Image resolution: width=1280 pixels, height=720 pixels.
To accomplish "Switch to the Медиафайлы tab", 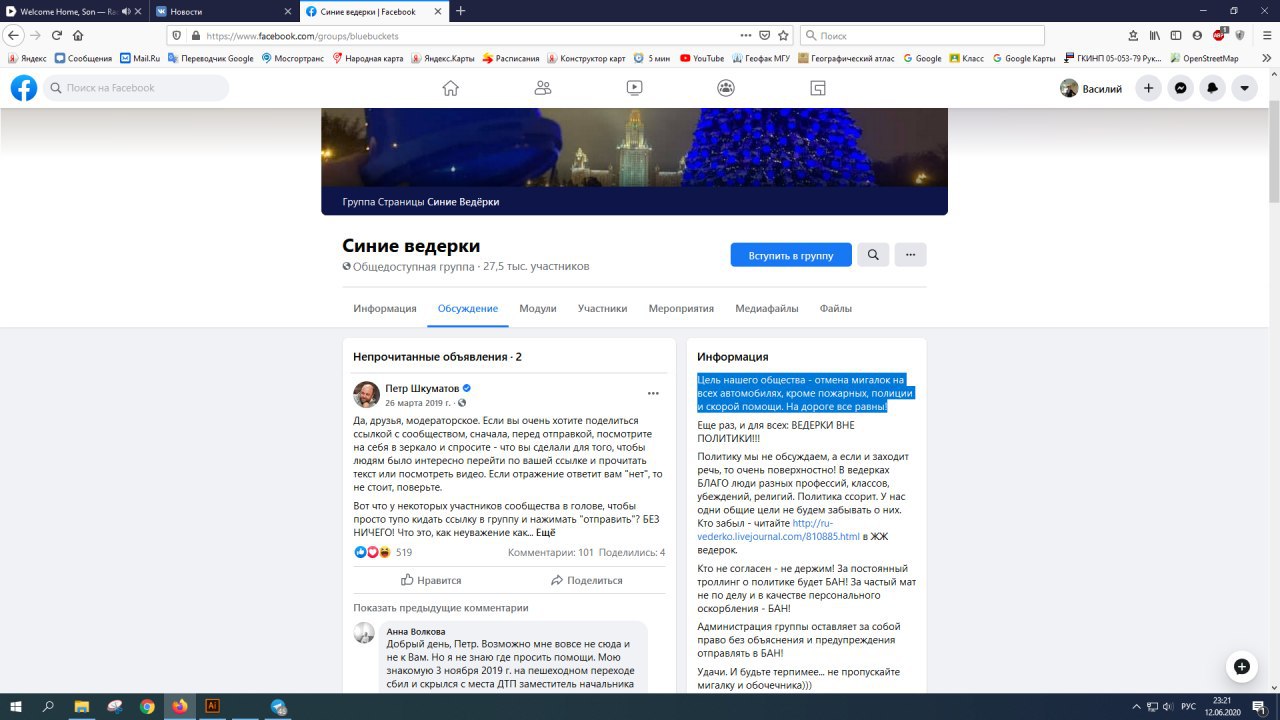I will [x=767, y=308].
